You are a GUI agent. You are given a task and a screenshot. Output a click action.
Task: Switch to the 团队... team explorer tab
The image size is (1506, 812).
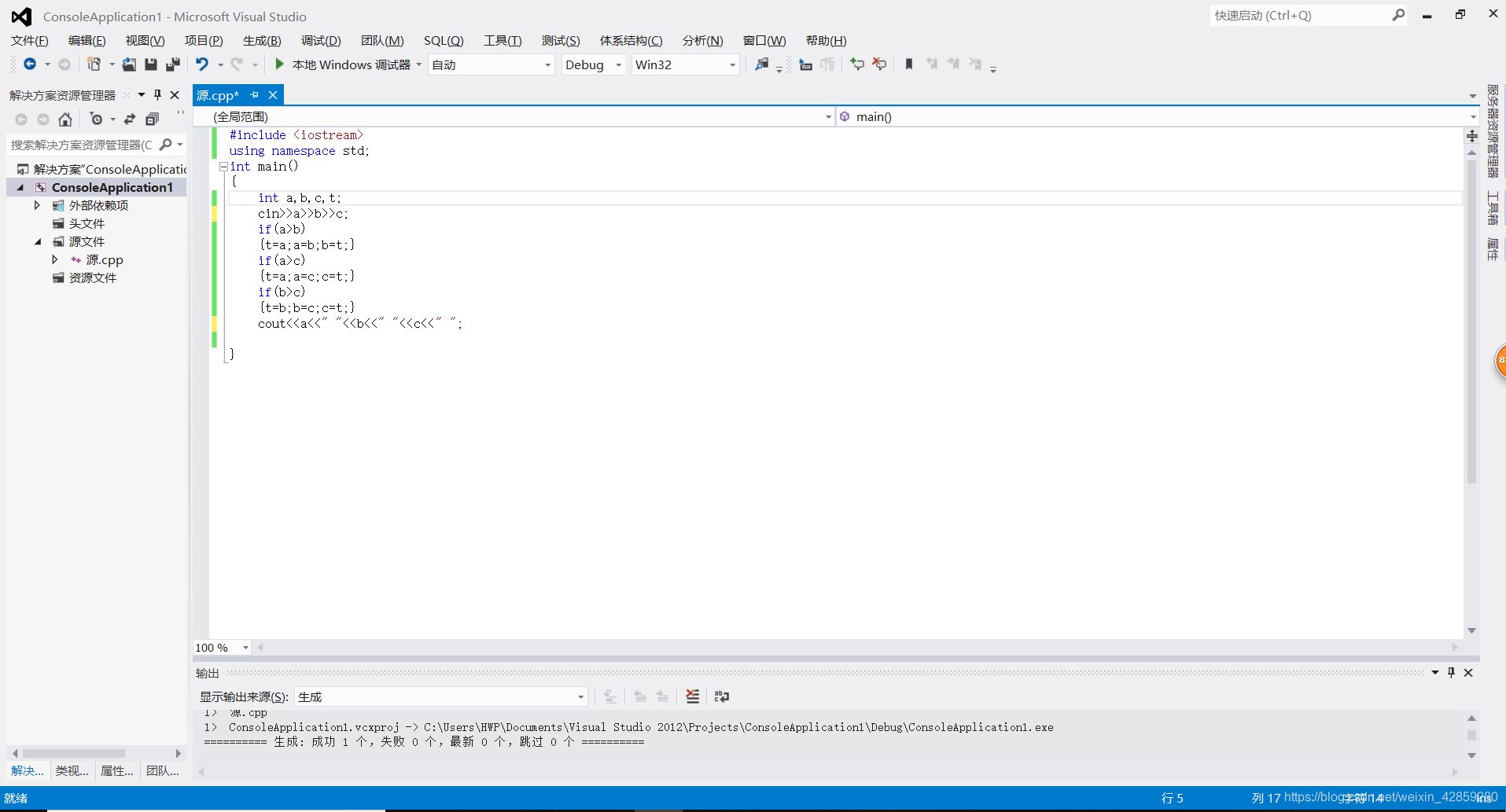[163, 770]
